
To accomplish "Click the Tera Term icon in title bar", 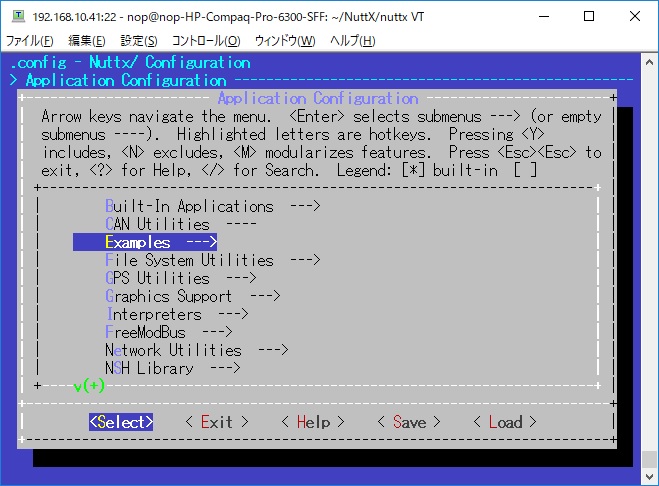I will click(18, 16).
